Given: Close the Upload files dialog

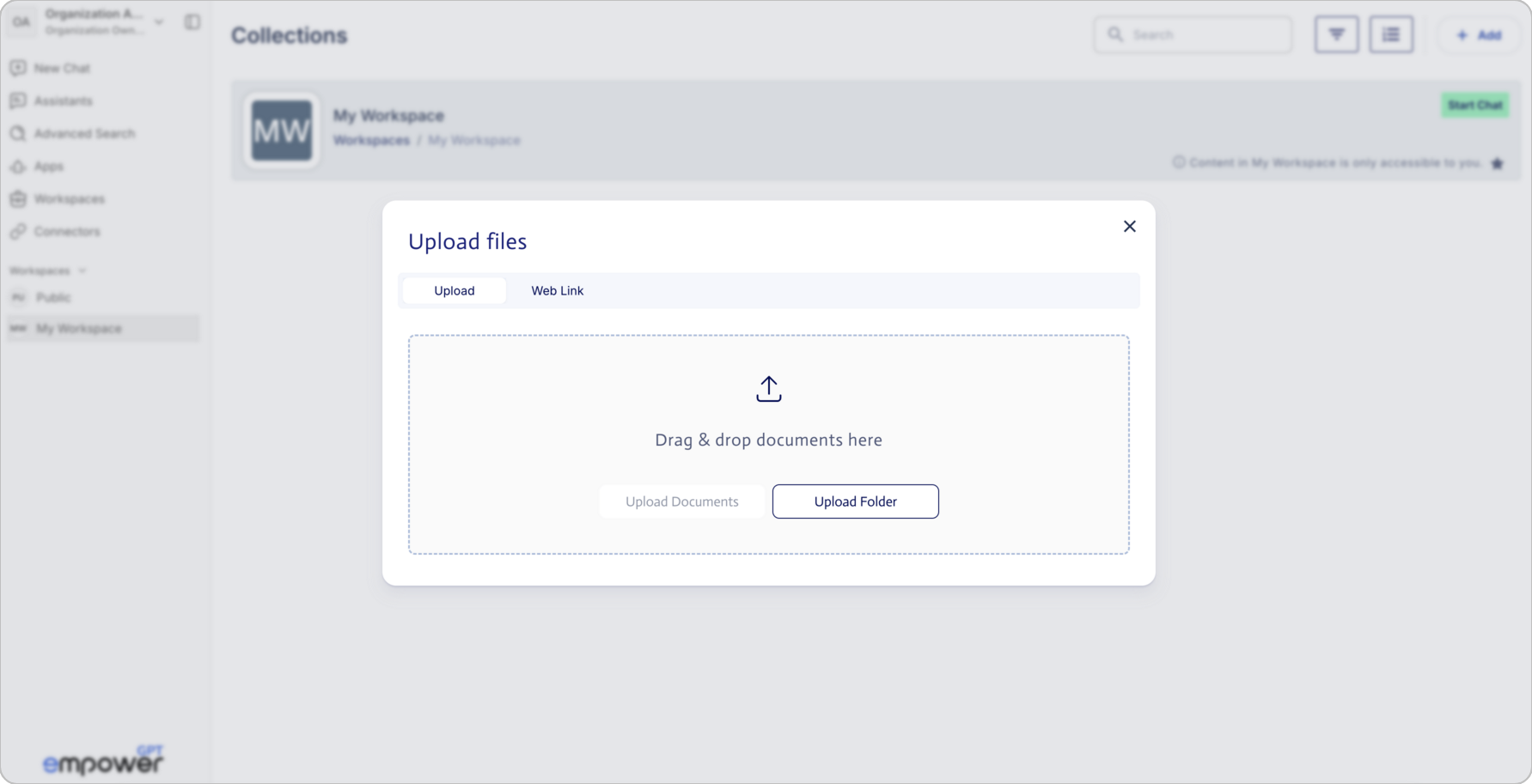Looking at the screenshot, I should [1129, 227].
